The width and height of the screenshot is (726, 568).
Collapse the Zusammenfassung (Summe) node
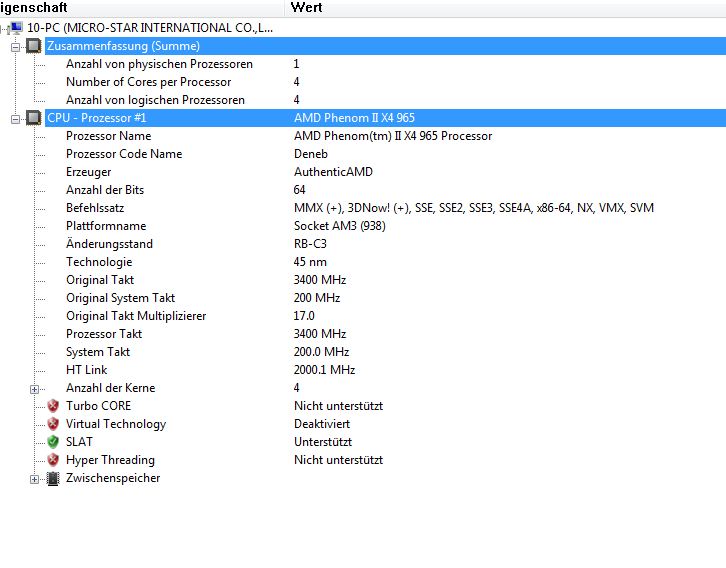16,47
